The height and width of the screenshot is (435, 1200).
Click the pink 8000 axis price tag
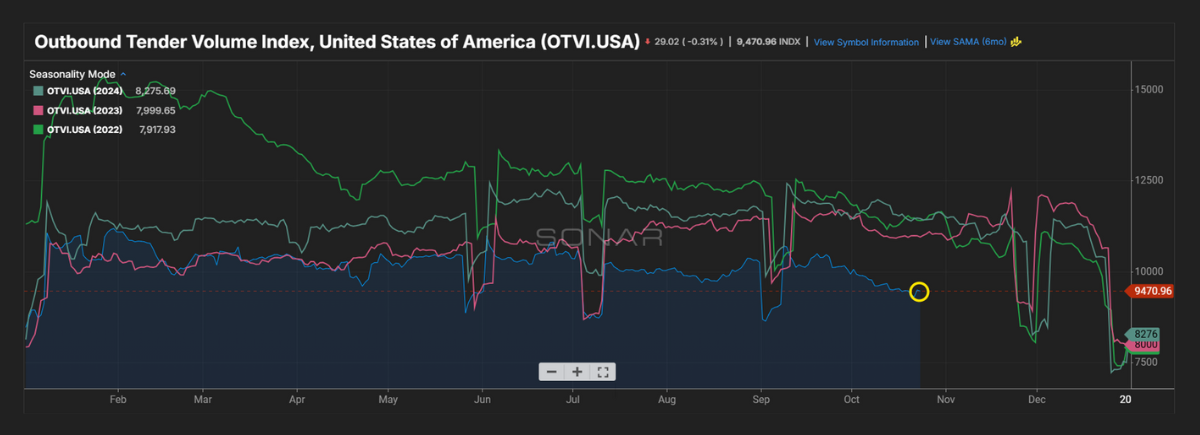click(x=1146, y=345)
